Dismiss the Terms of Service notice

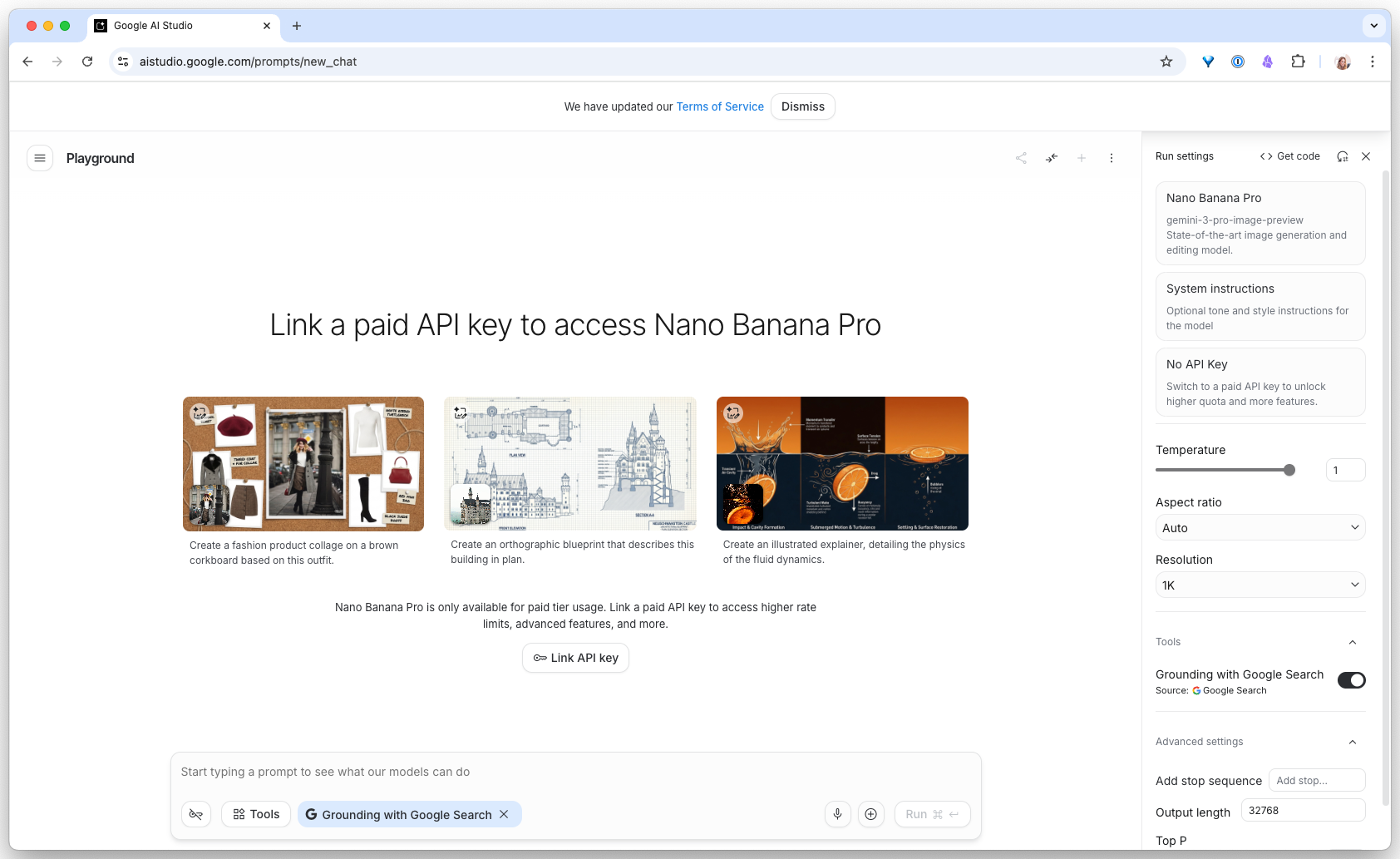(803, 106)
